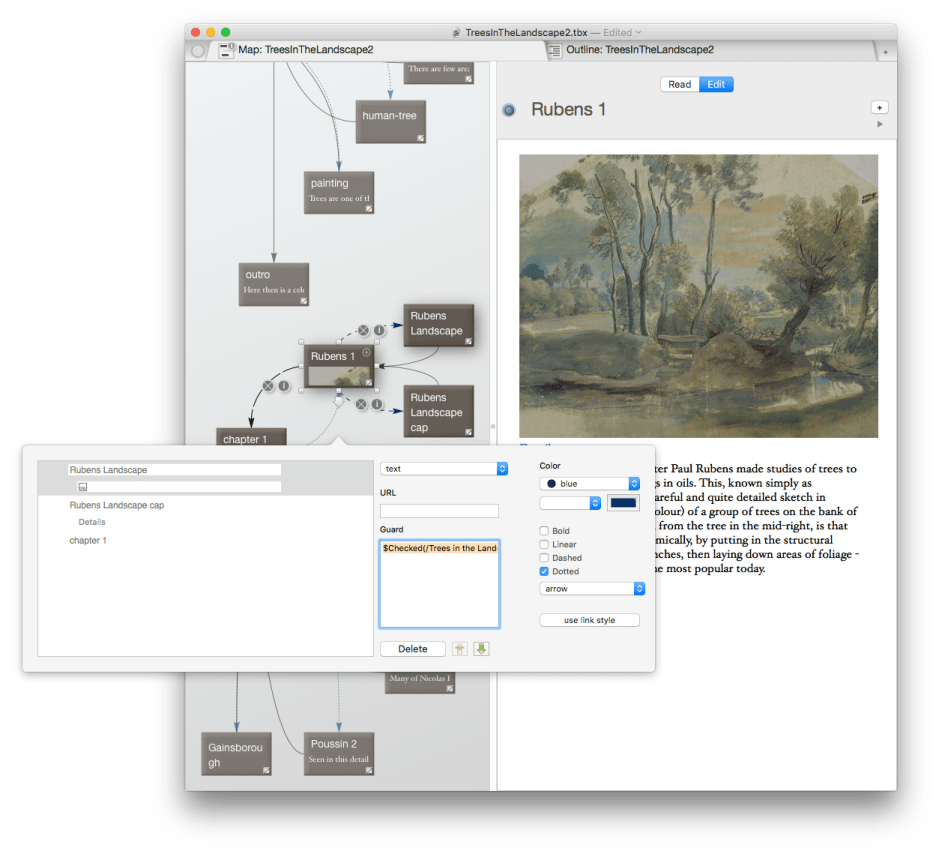Open the blue color name dropdown
Image resolution: width=939 pixels, height=851 pixels.
590,484
